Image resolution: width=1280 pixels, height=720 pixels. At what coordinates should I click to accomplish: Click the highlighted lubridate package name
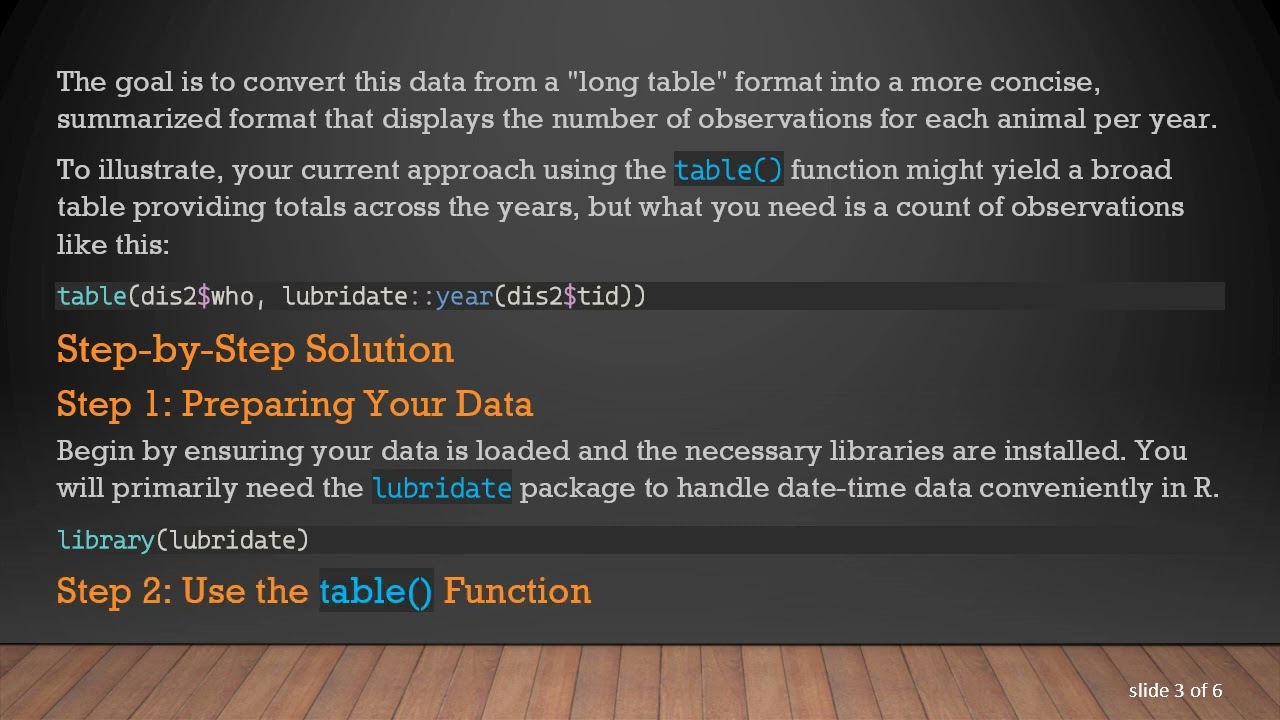click(441, 488)
